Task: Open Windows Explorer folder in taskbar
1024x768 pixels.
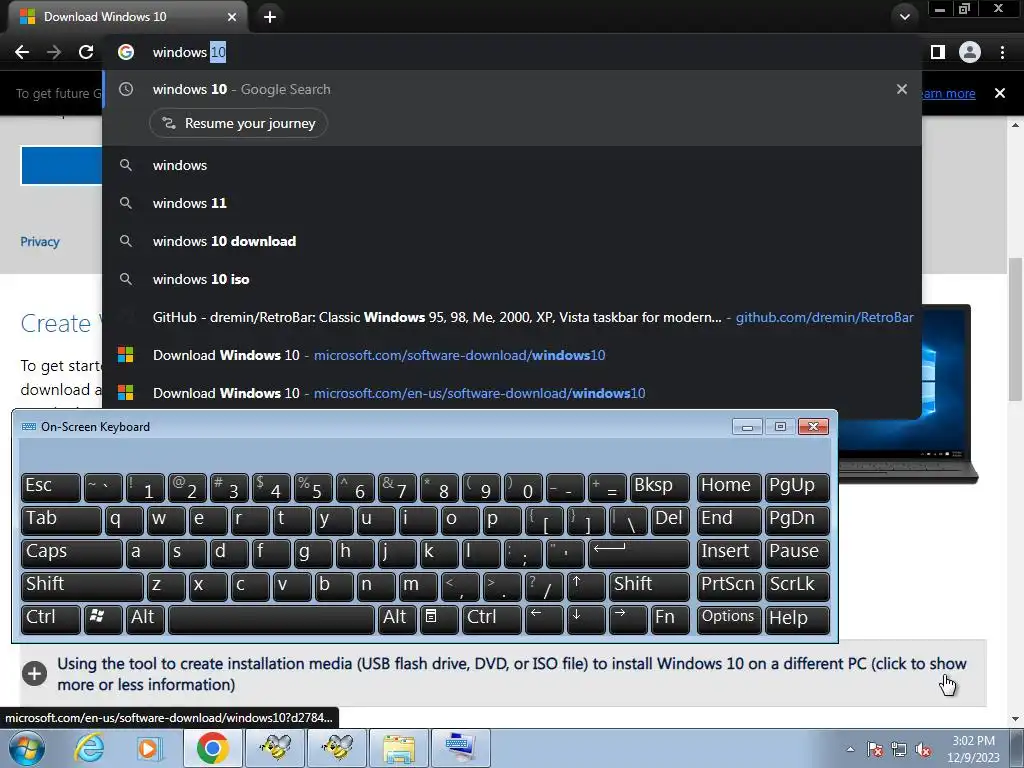Action: 399,748
